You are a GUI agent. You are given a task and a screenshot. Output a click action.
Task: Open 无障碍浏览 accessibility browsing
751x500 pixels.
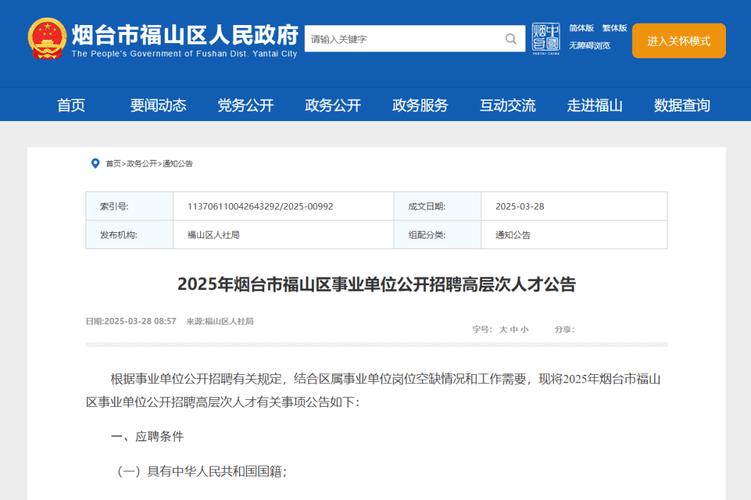(x=590, y=45)
